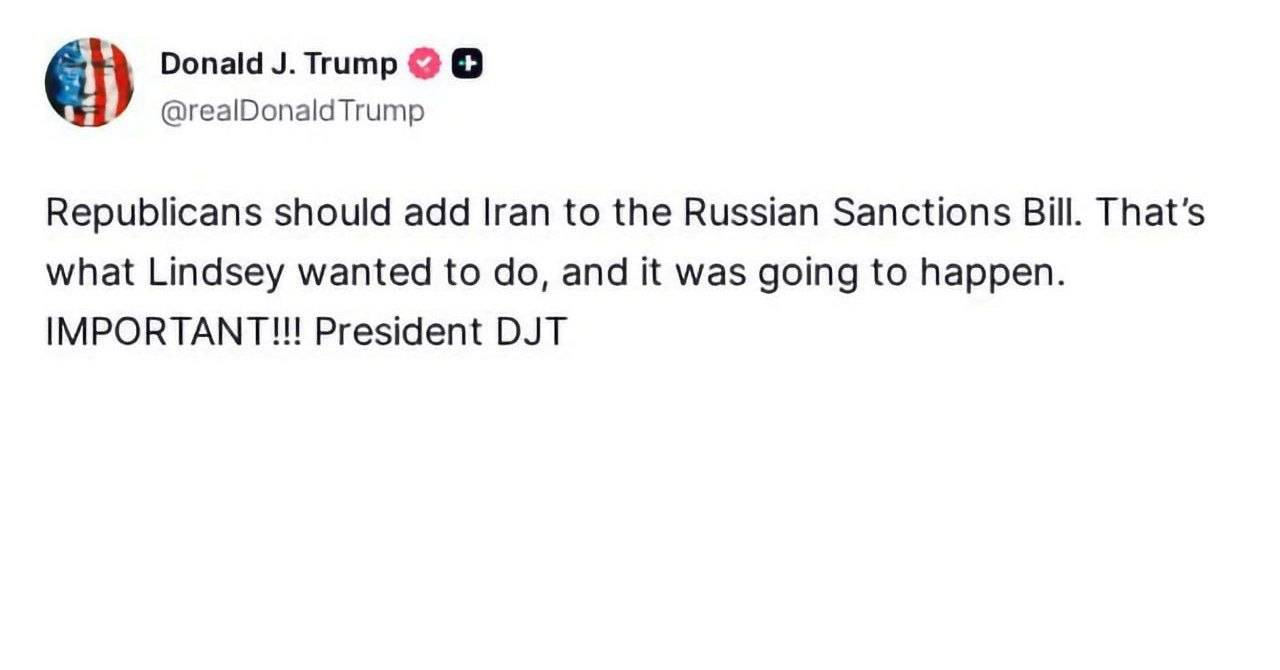Click the word "Republicans" in the post
The height and width of the screenshot is (670, 1280).
point(154,214)
